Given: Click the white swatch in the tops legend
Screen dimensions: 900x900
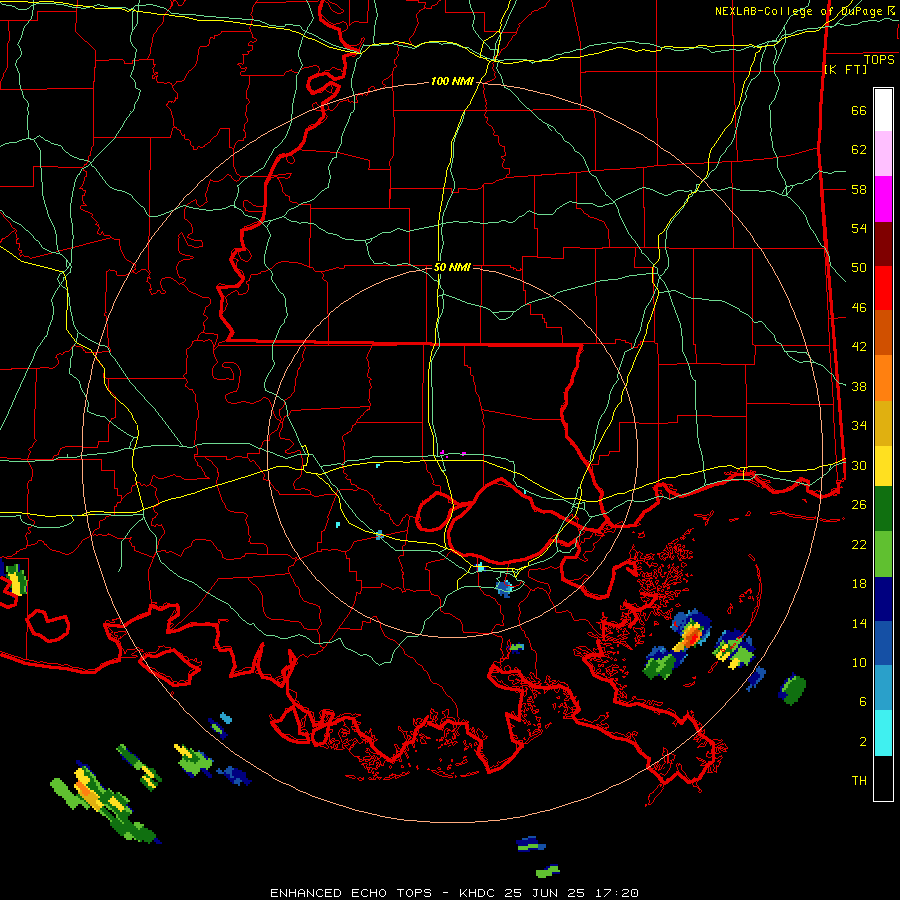Looking at the screenshot, I should (x=883, y=110).
